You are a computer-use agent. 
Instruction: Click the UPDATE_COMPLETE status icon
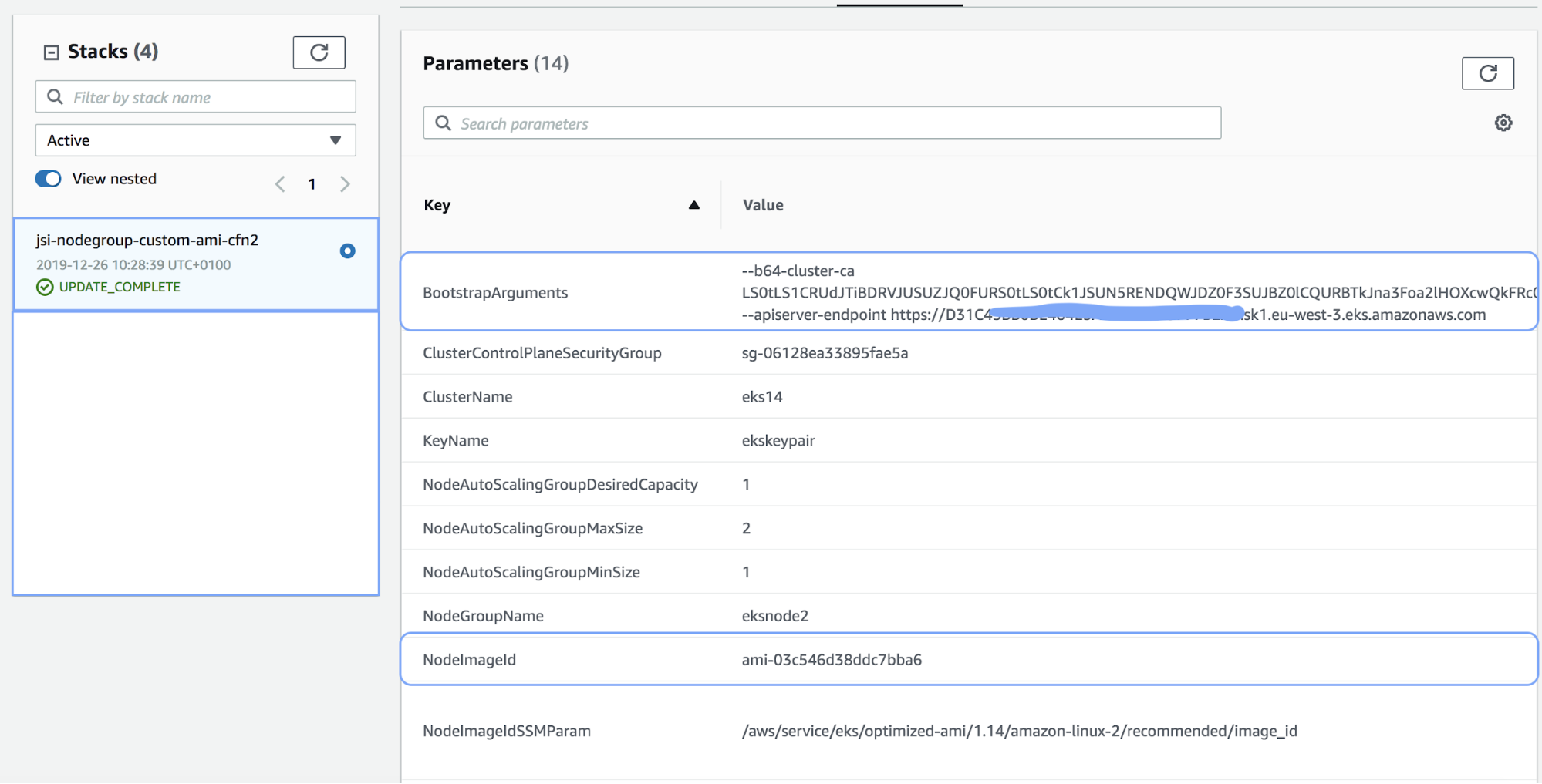click(x=45, y=288)
